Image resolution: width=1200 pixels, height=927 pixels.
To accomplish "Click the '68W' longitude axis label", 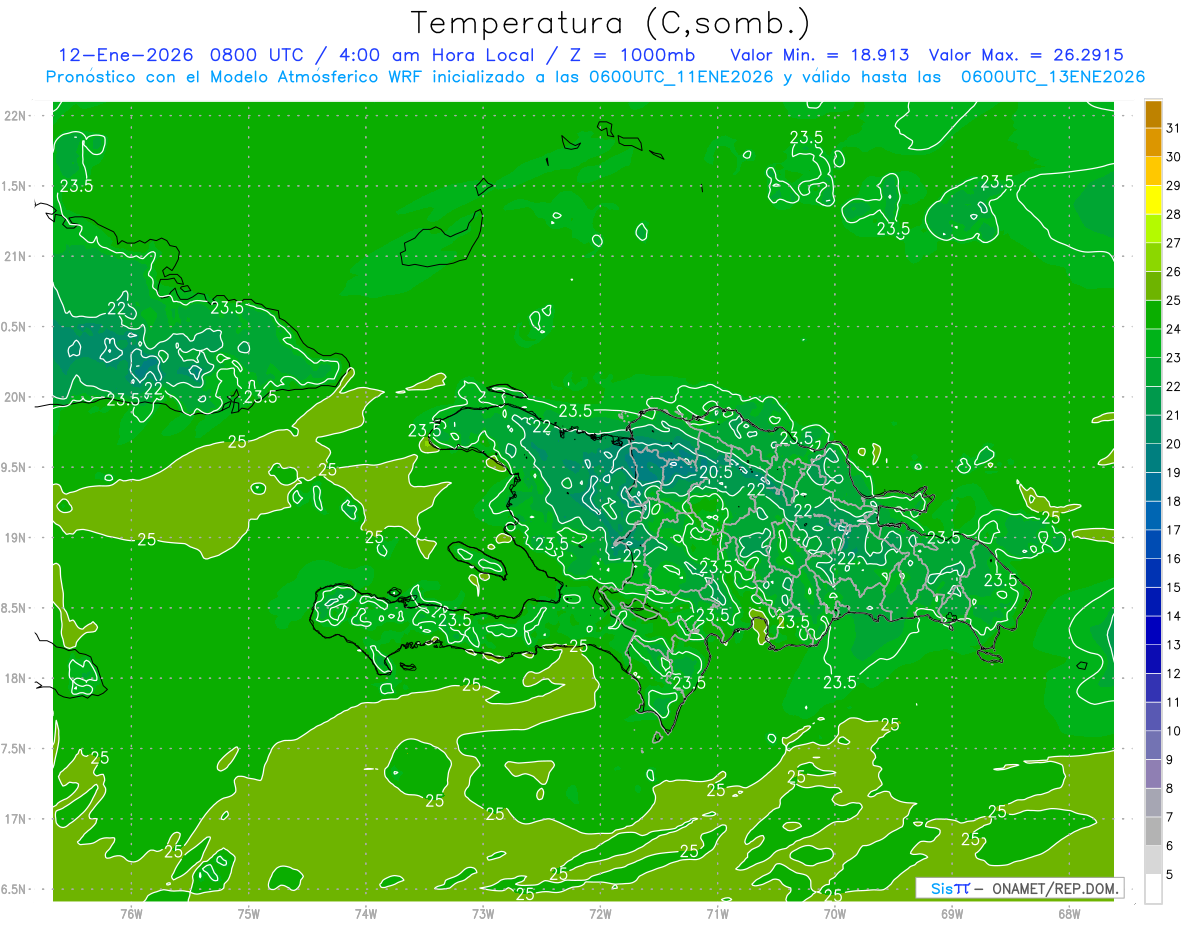I will [1069, 914].
